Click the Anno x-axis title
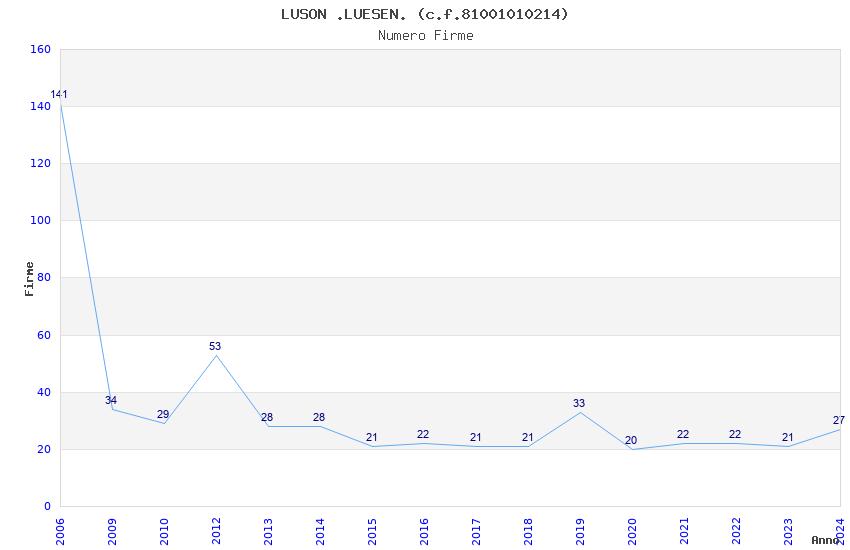Image resolution: width=850 pixels, height=550 pixels. 825,540
